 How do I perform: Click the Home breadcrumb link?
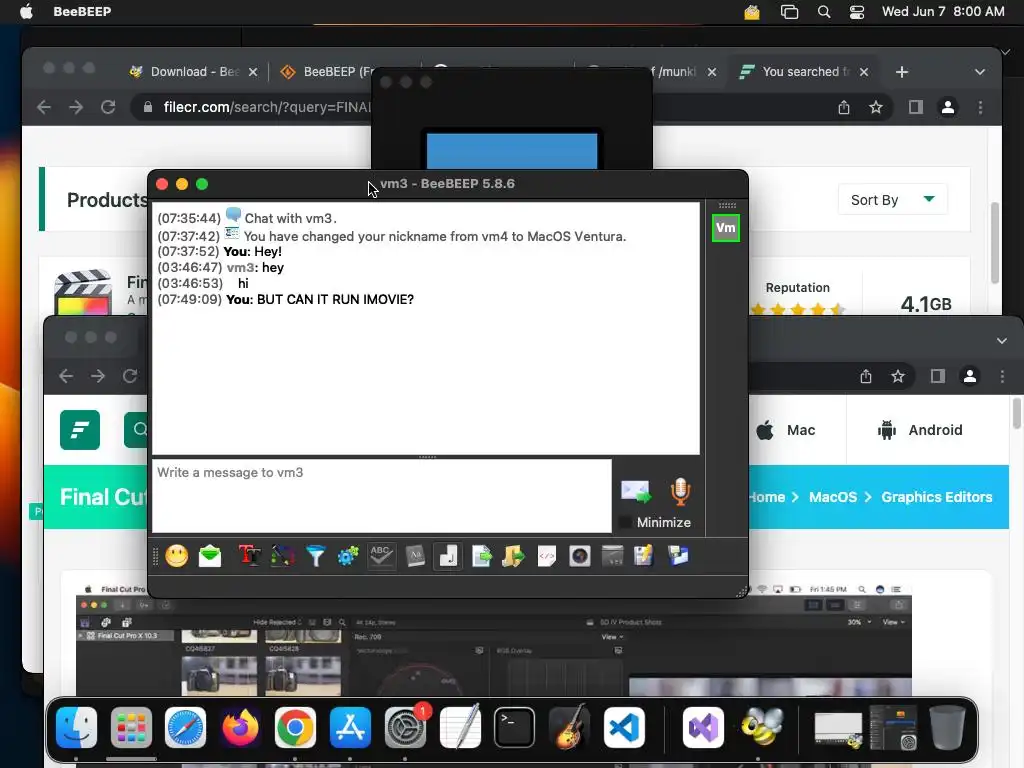[767, 498]
